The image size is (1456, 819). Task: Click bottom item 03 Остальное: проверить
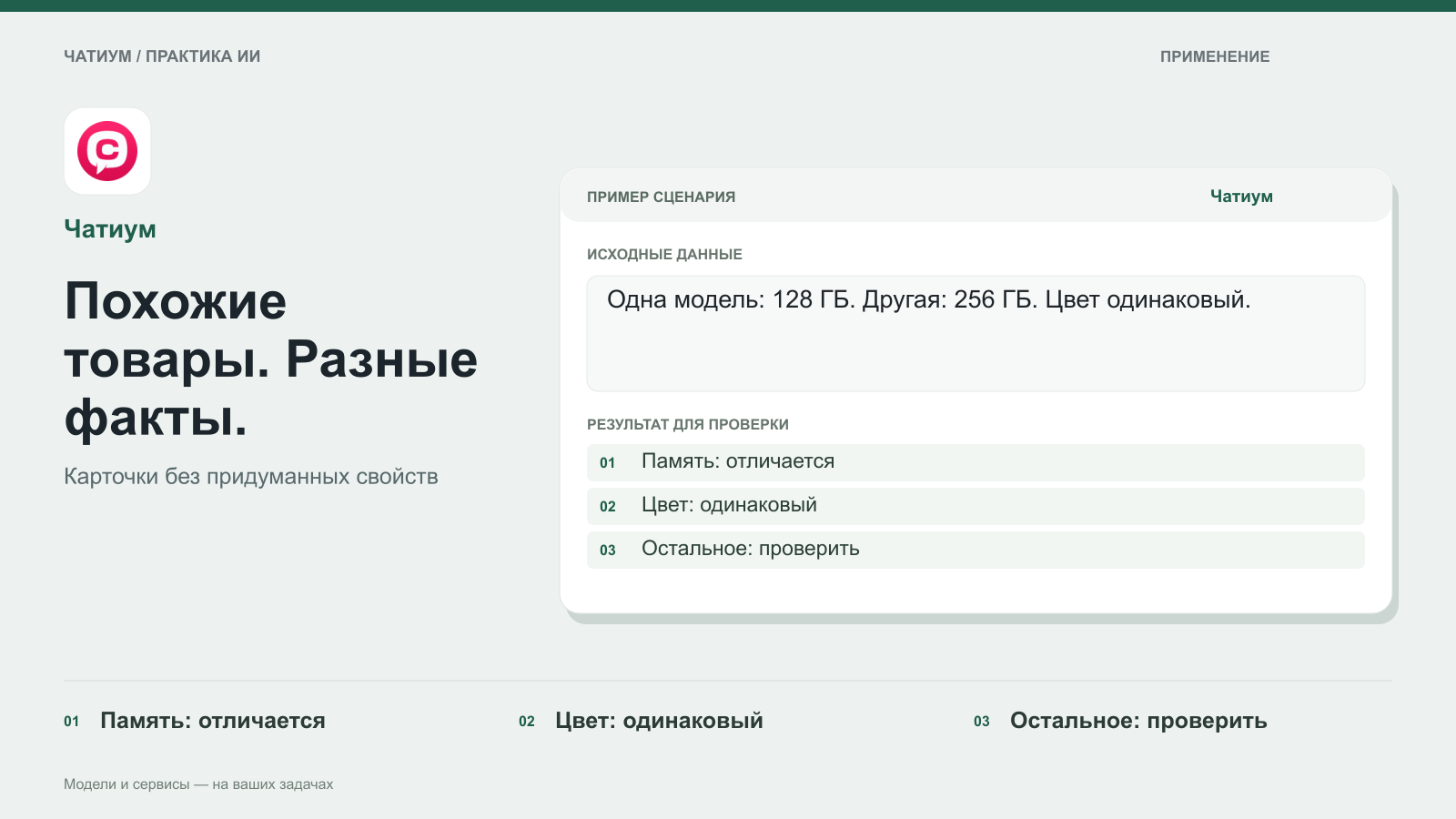[1120, 721]
